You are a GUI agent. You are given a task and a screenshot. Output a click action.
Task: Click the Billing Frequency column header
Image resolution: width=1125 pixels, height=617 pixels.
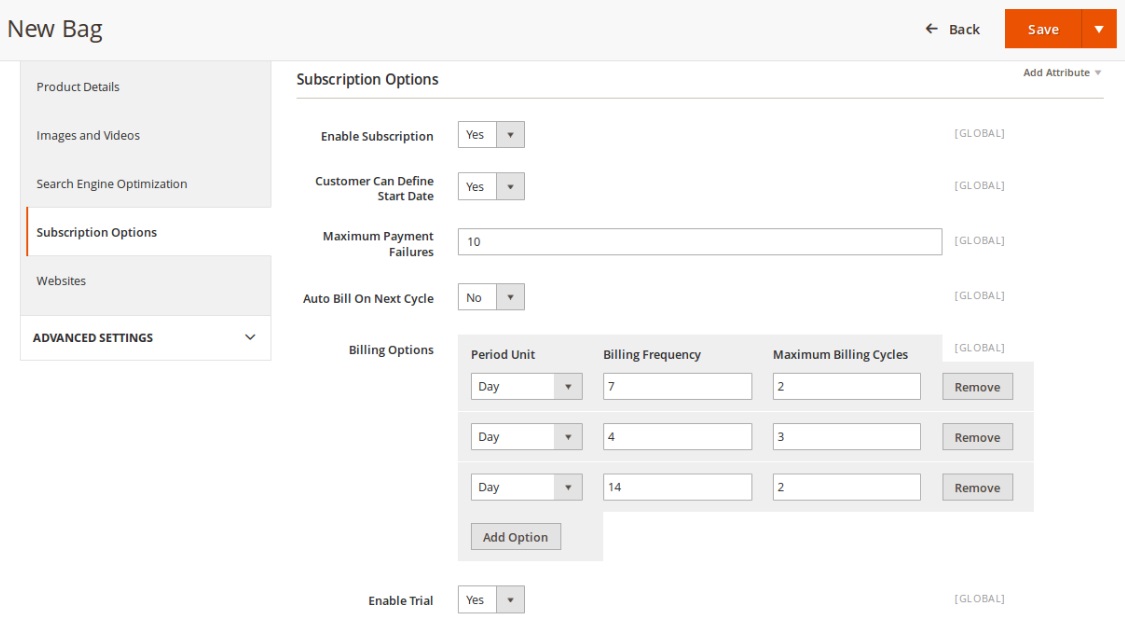(x=651, y=354)
